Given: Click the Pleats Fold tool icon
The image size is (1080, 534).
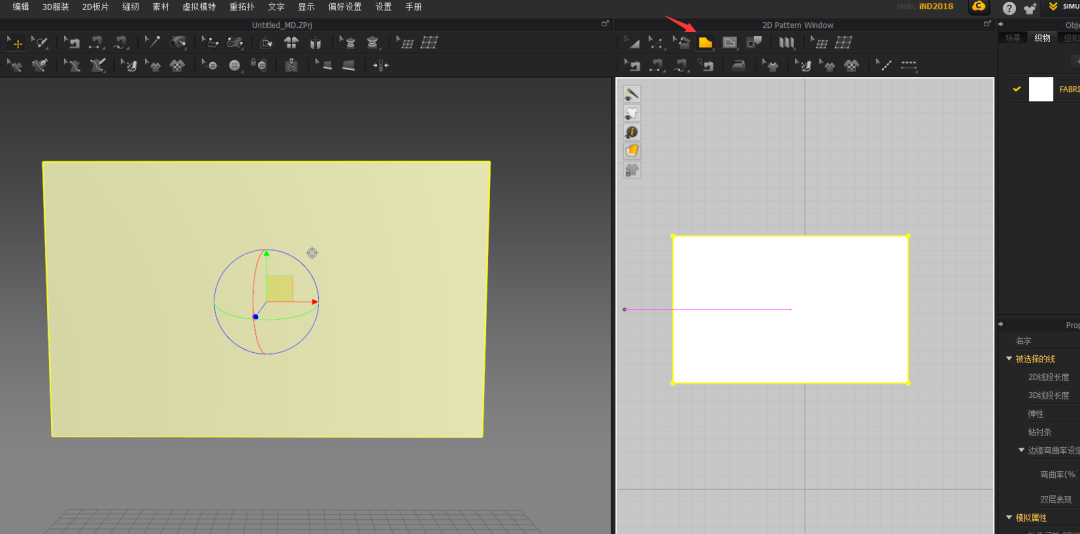Looking at the screenshot, I should (x=786, y=43).
